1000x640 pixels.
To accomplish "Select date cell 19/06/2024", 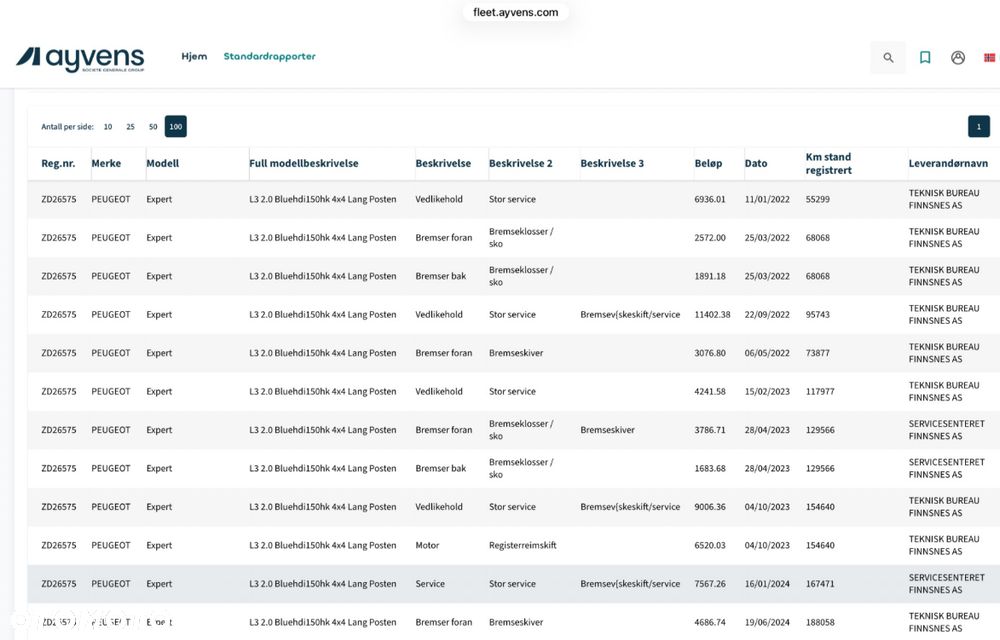I will click(x=767, y=622).
